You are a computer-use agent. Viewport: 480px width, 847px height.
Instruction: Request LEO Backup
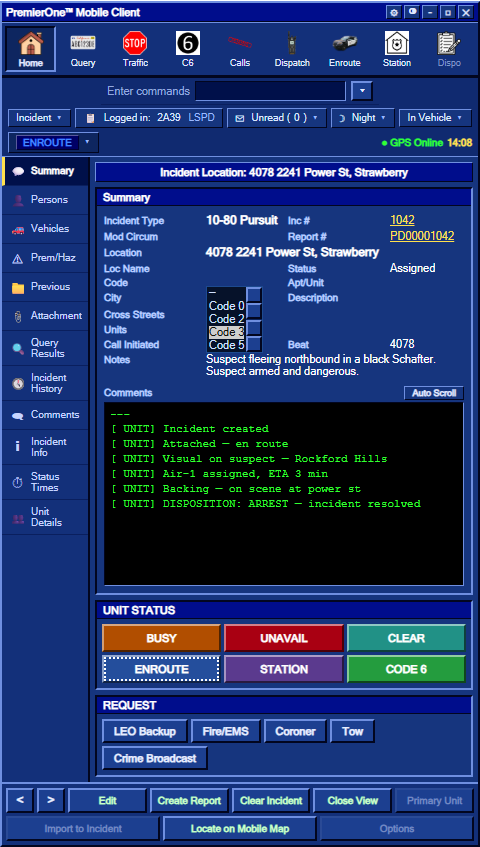145,731
